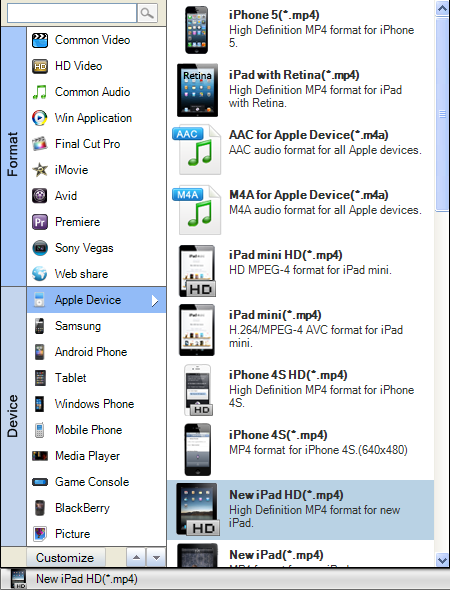Select the Picture category icon
The image size is (450, 590).
(x=40, y=534)
